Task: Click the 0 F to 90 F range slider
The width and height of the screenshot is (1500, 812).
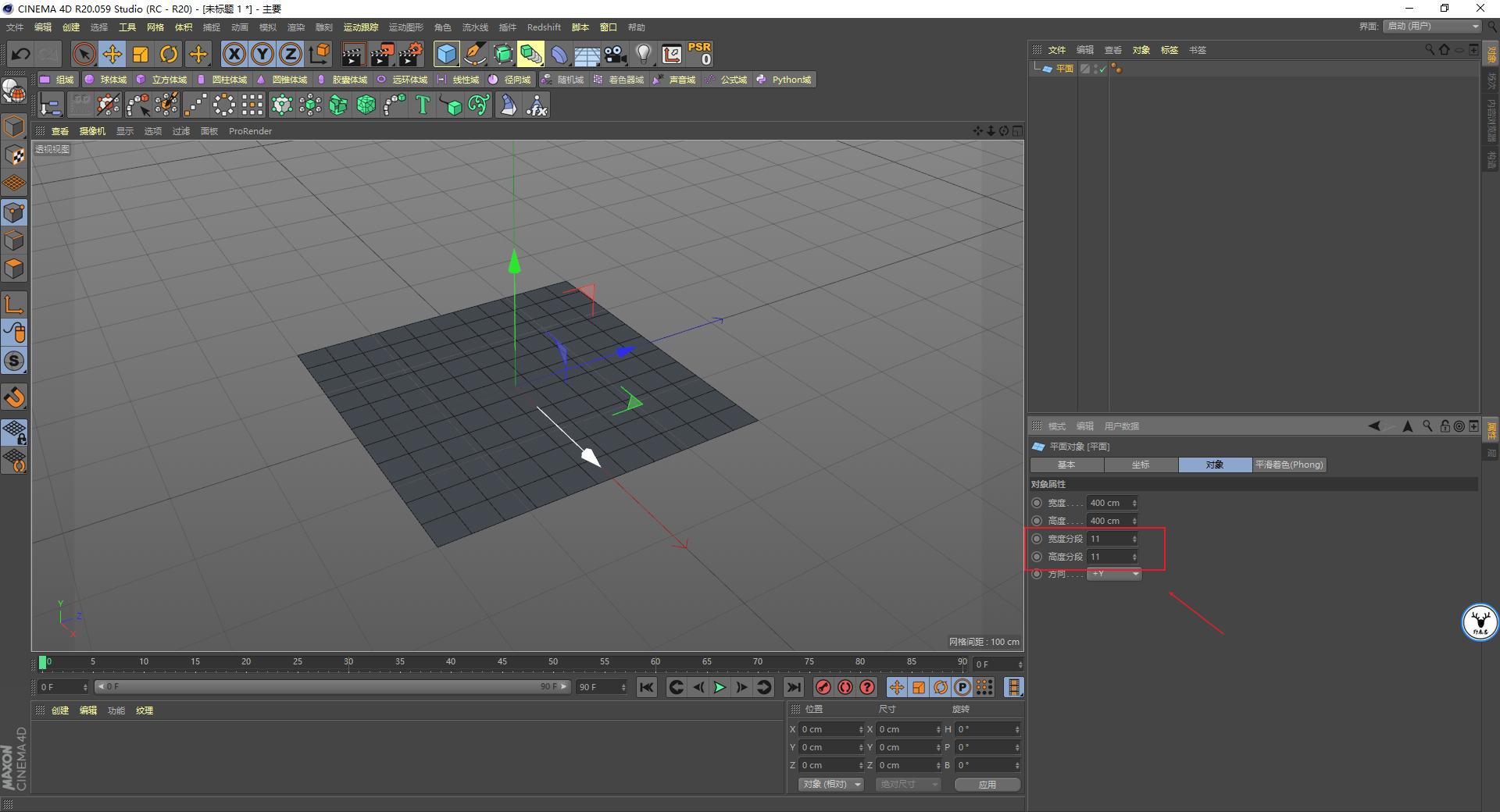Action: tap(332, 687)
